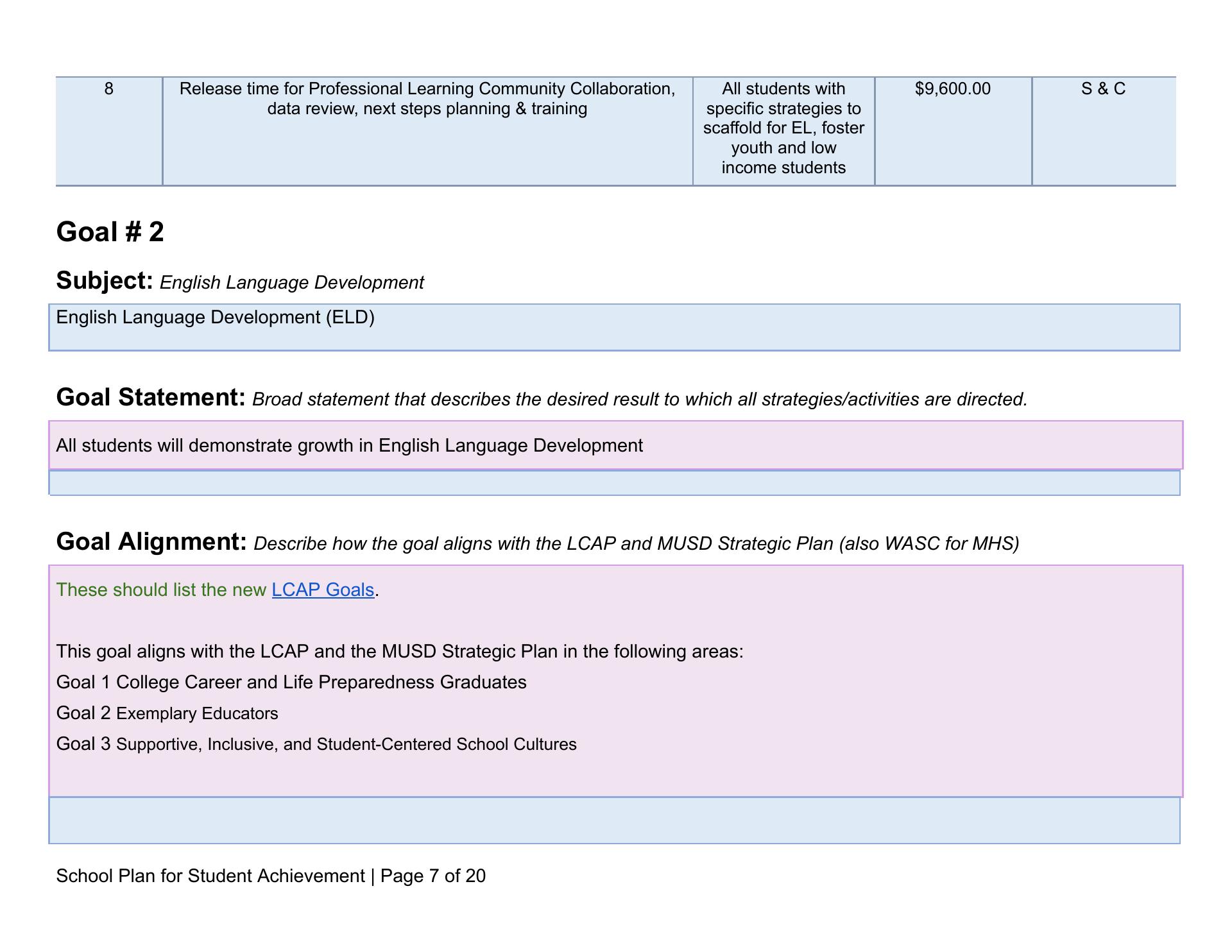Viewport: 1232px width, 952px height.
Task: Click the row number 8 cell
Action: click(108, 89)
